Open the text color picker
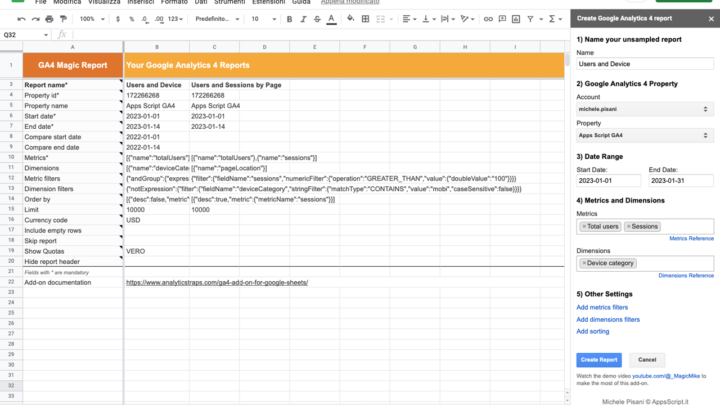 [331, 19]
